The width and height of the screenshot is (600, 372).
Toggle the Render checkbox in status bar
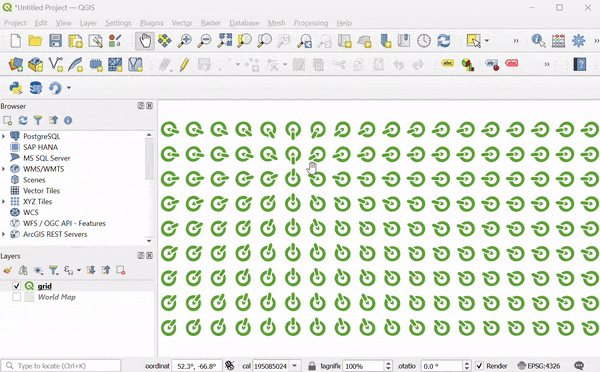[479, 366]
